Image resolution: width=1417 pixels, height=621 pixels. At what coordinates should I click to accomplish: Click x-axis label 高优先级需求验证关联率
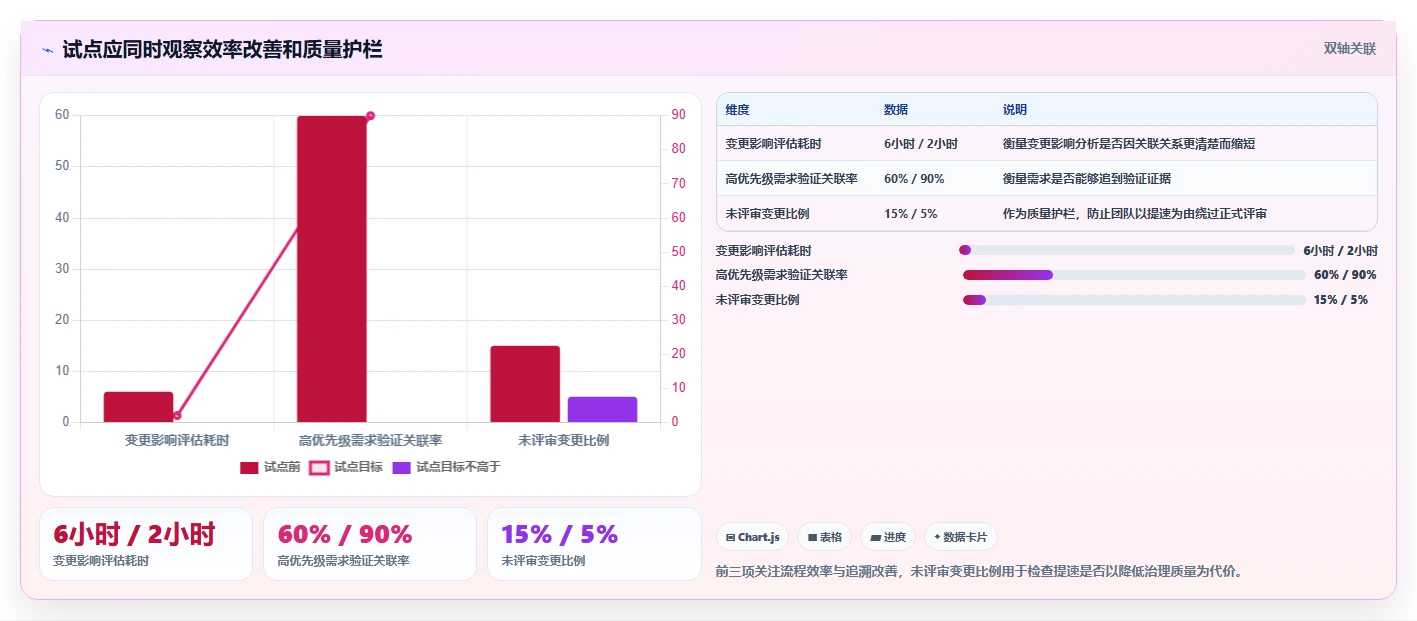point(370,440)
